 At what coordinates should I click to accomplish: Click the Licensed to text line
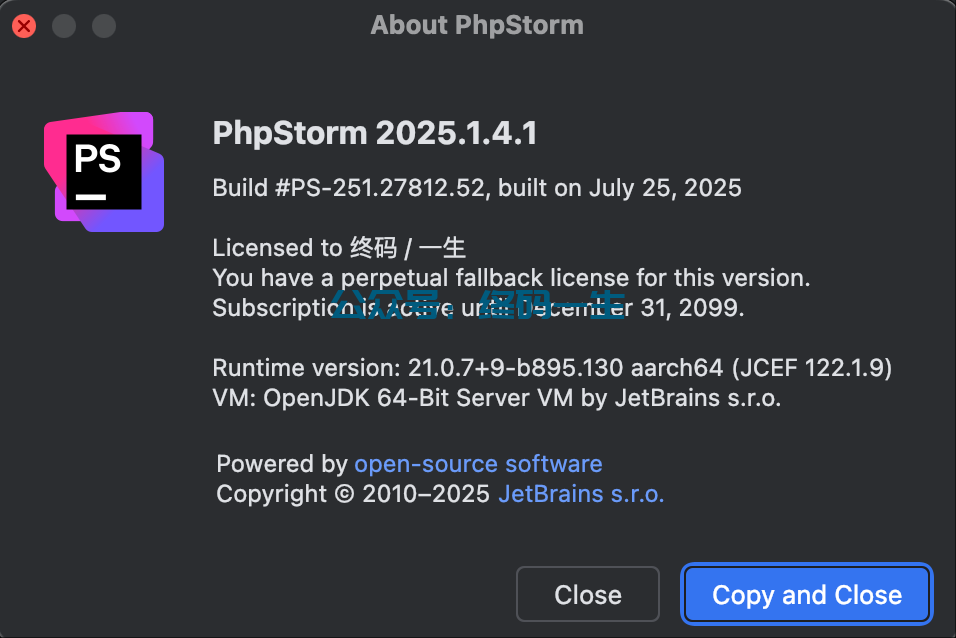click(339, 248)
